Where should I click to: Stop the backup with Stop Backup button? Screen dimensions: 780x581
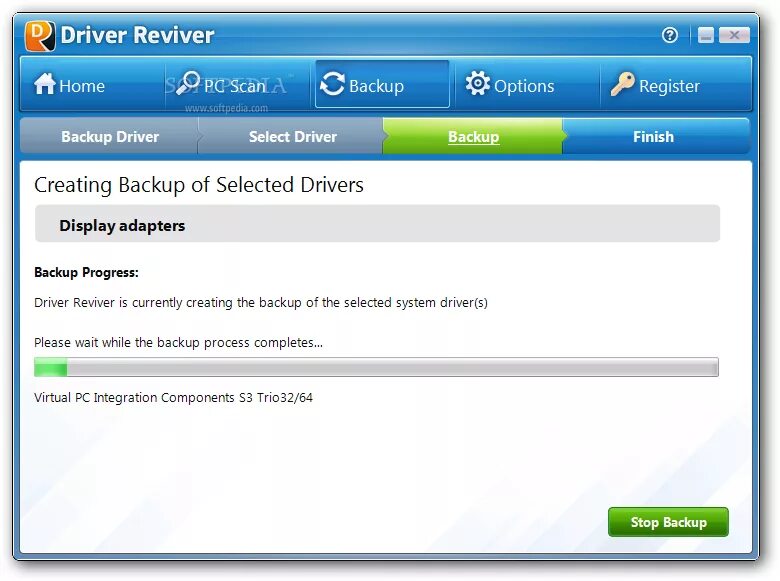click(x=668, y=522)
